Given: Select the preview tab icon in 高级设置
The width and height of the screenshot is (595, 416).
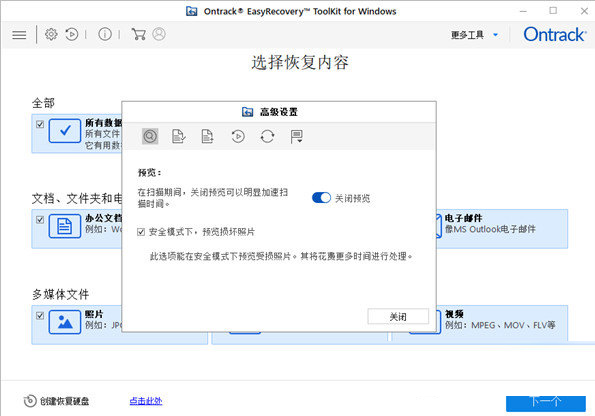Looking at the screenshot, I should 150,136.
